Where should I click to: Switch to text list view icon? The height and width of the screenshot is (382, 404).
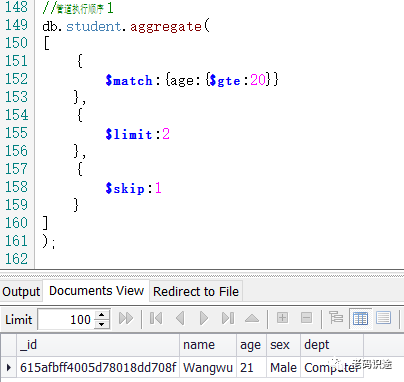(x=383, y=318)
